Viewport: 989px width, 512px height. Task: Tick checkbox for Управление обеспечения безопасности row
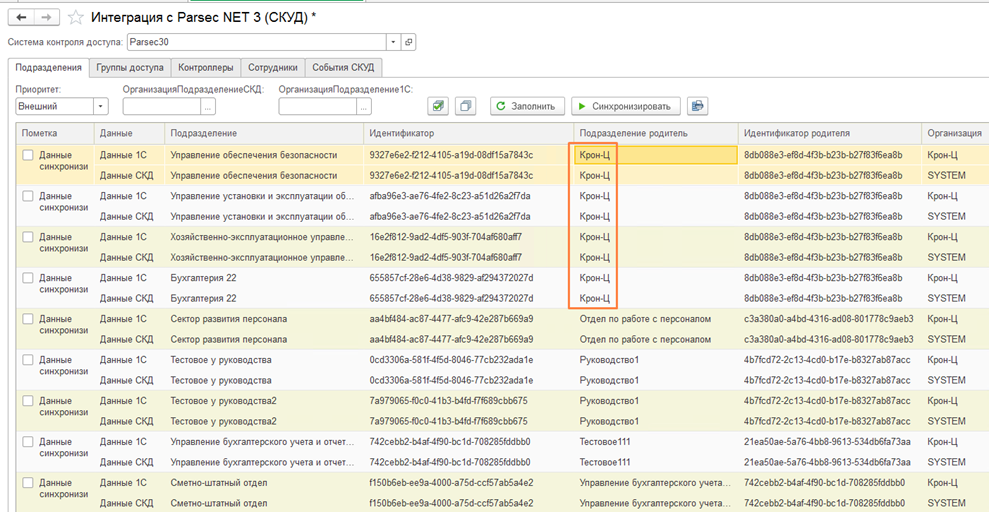pyautogui.click(x=28, y=156)
